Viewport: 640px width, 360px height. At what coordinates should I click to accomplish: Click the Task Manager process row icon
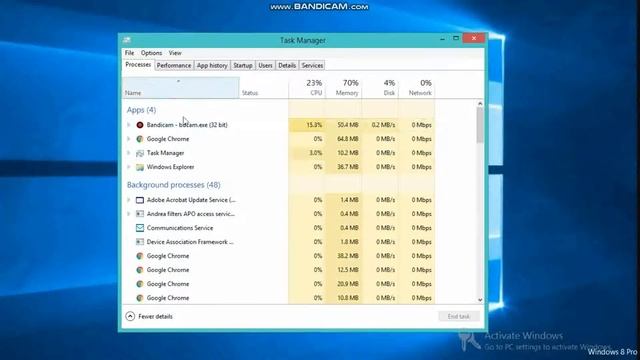coord(140,153)
